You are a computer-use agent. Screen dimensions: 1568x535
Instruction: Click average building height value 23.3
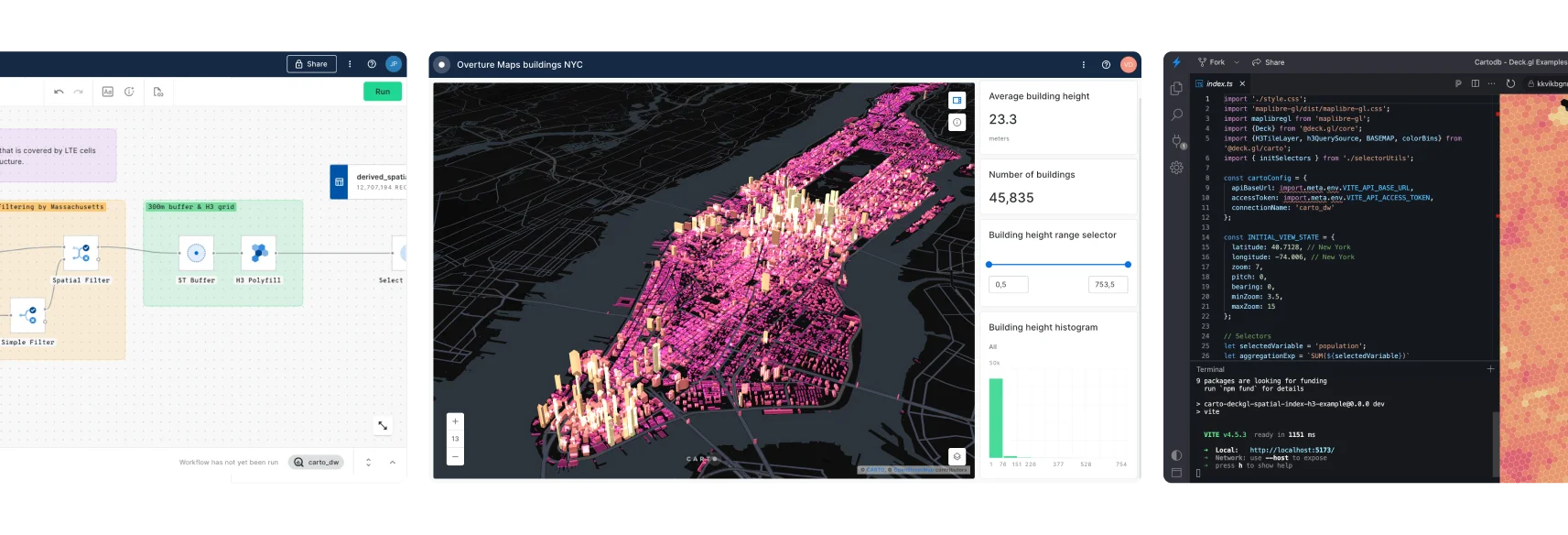click(x=1003, y=120)
